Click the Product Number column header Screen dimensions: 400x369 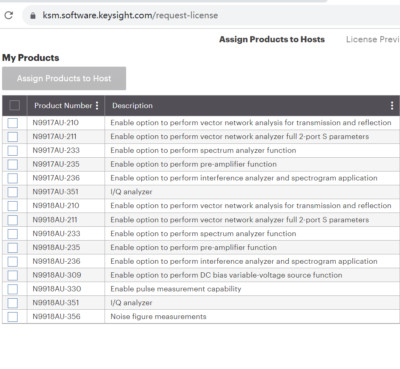point(63,106)
